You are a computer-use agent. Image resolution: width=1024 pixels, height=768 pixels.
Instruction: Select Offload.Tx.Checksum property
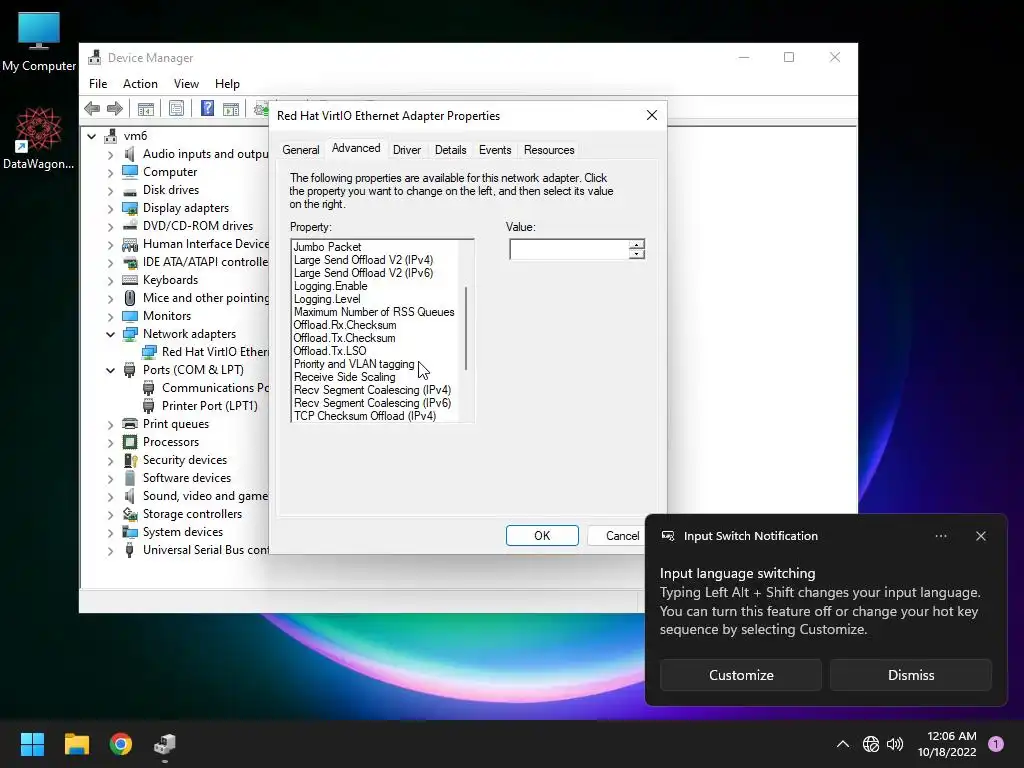tap(344, 338)
